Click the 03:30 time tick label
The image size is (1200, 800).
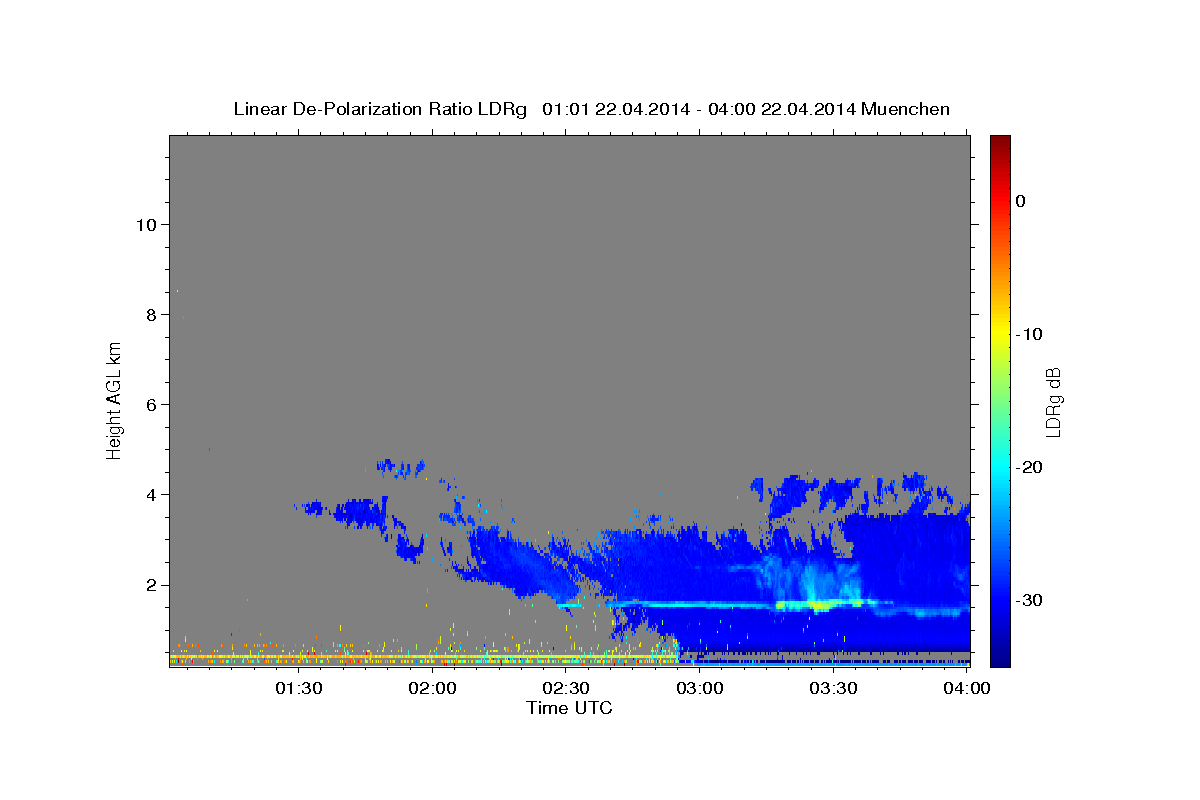click(x=833, y=689)
